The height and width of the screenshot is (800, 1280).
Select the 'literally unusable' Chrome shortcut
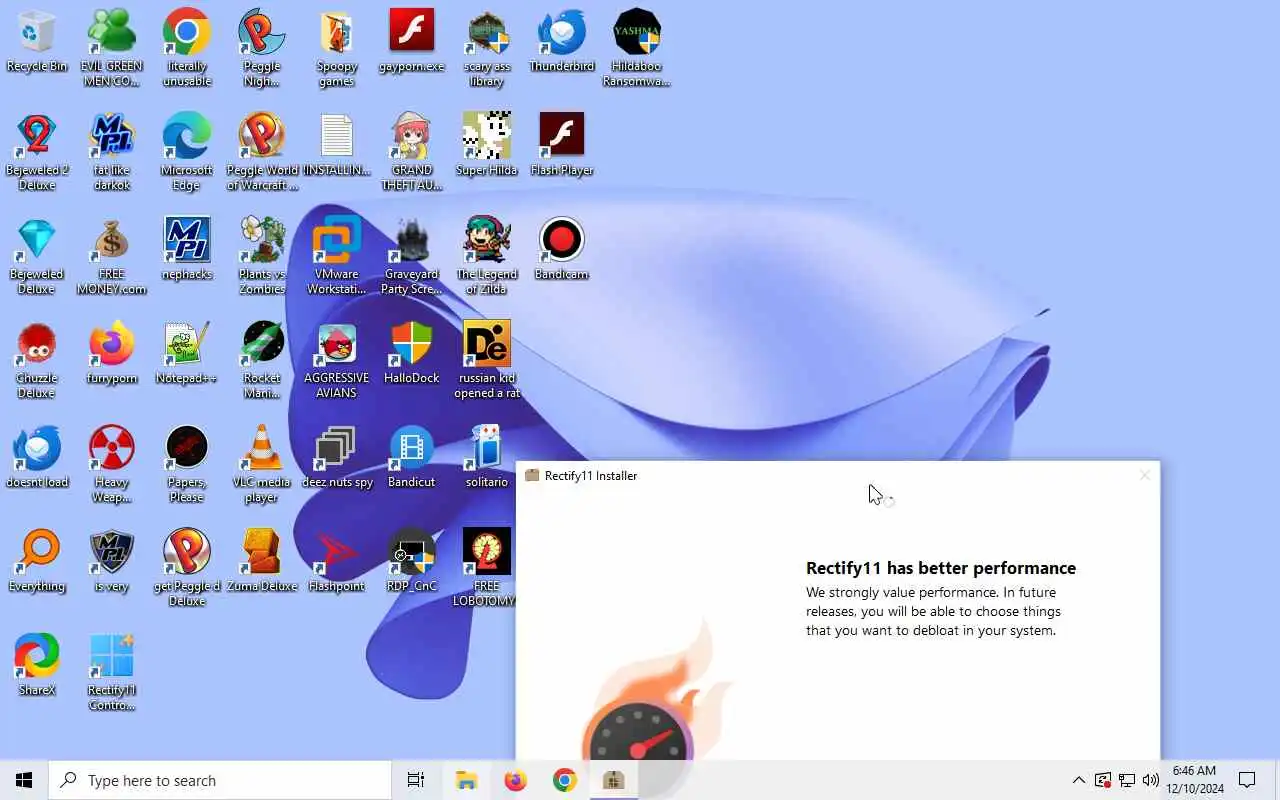click(x=187, y=48)
